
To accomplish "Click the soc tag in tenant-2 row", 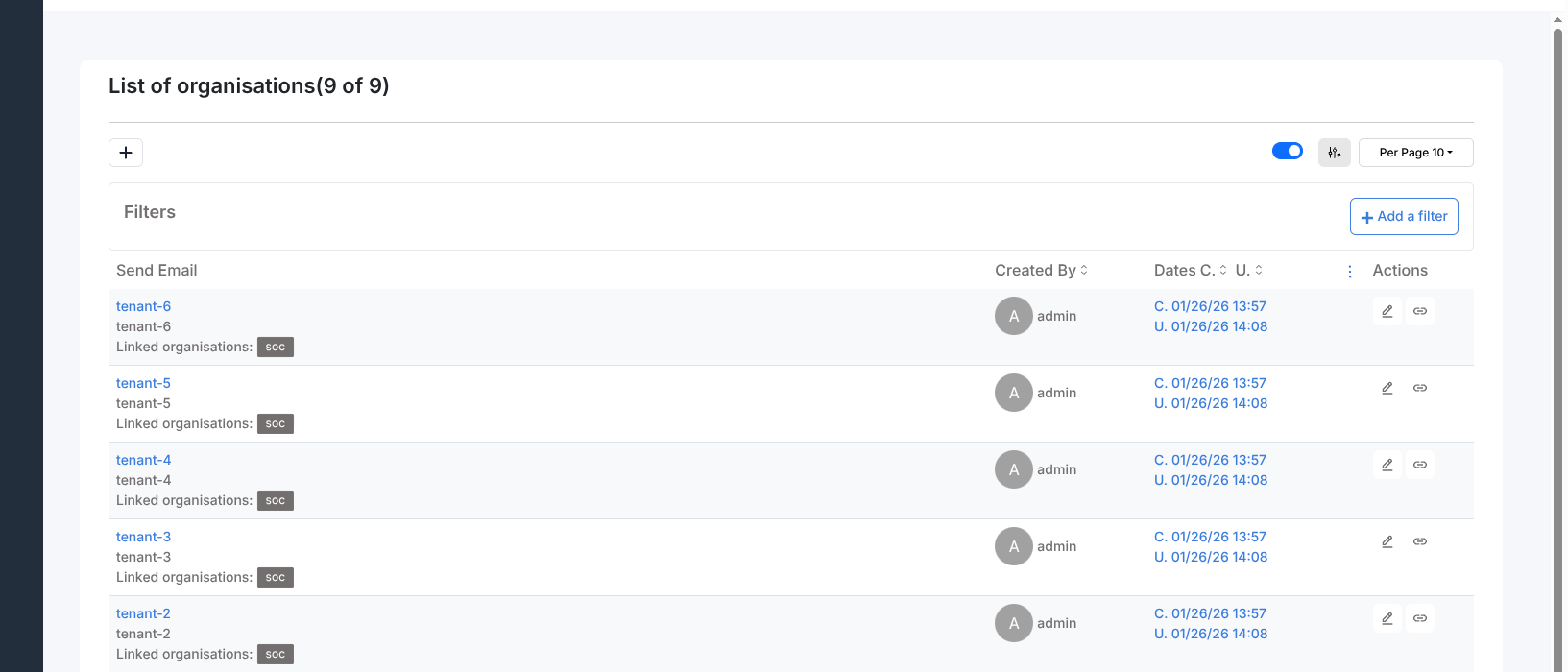I will coord(276,654).
